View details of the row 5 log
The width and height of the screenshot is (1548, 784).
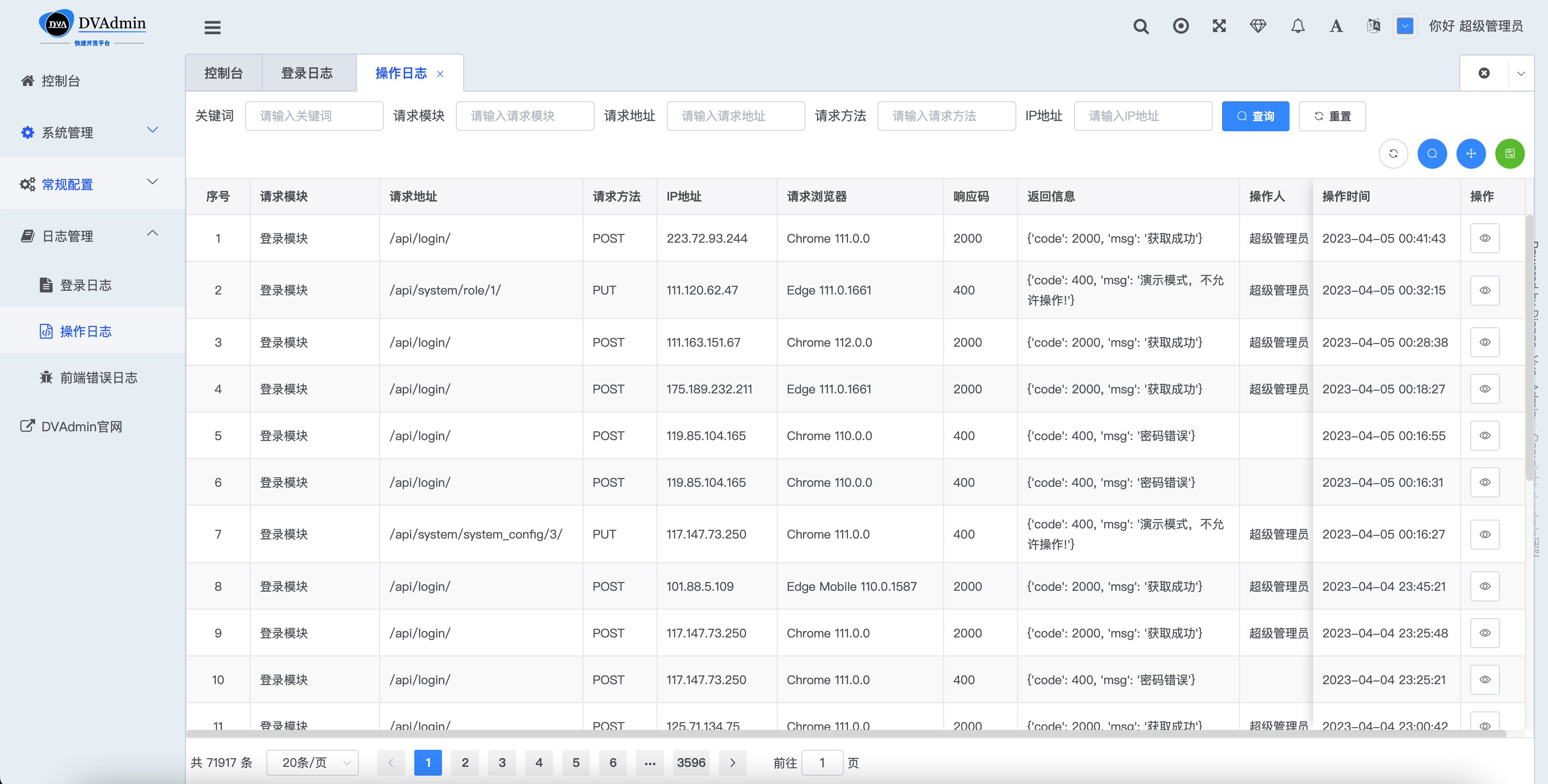tap(1484, 436)
